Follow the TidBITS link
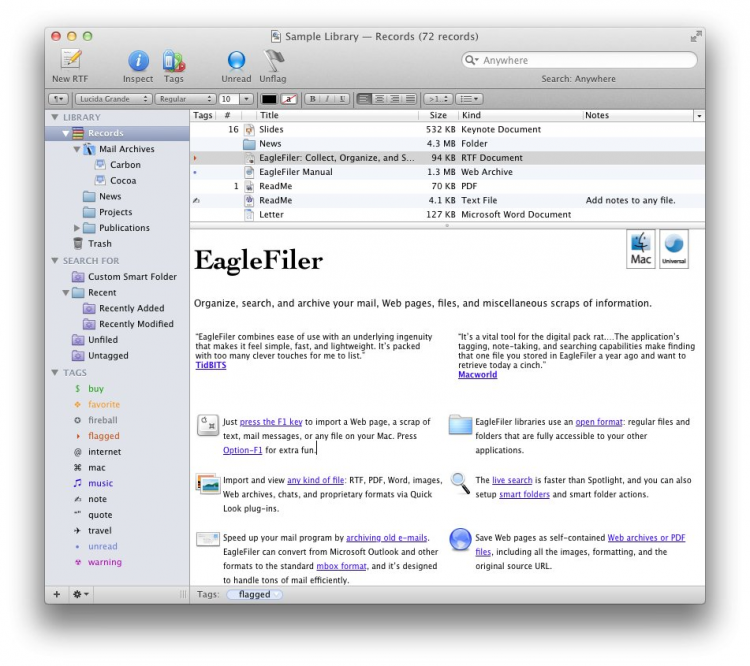 pos(210,365)
